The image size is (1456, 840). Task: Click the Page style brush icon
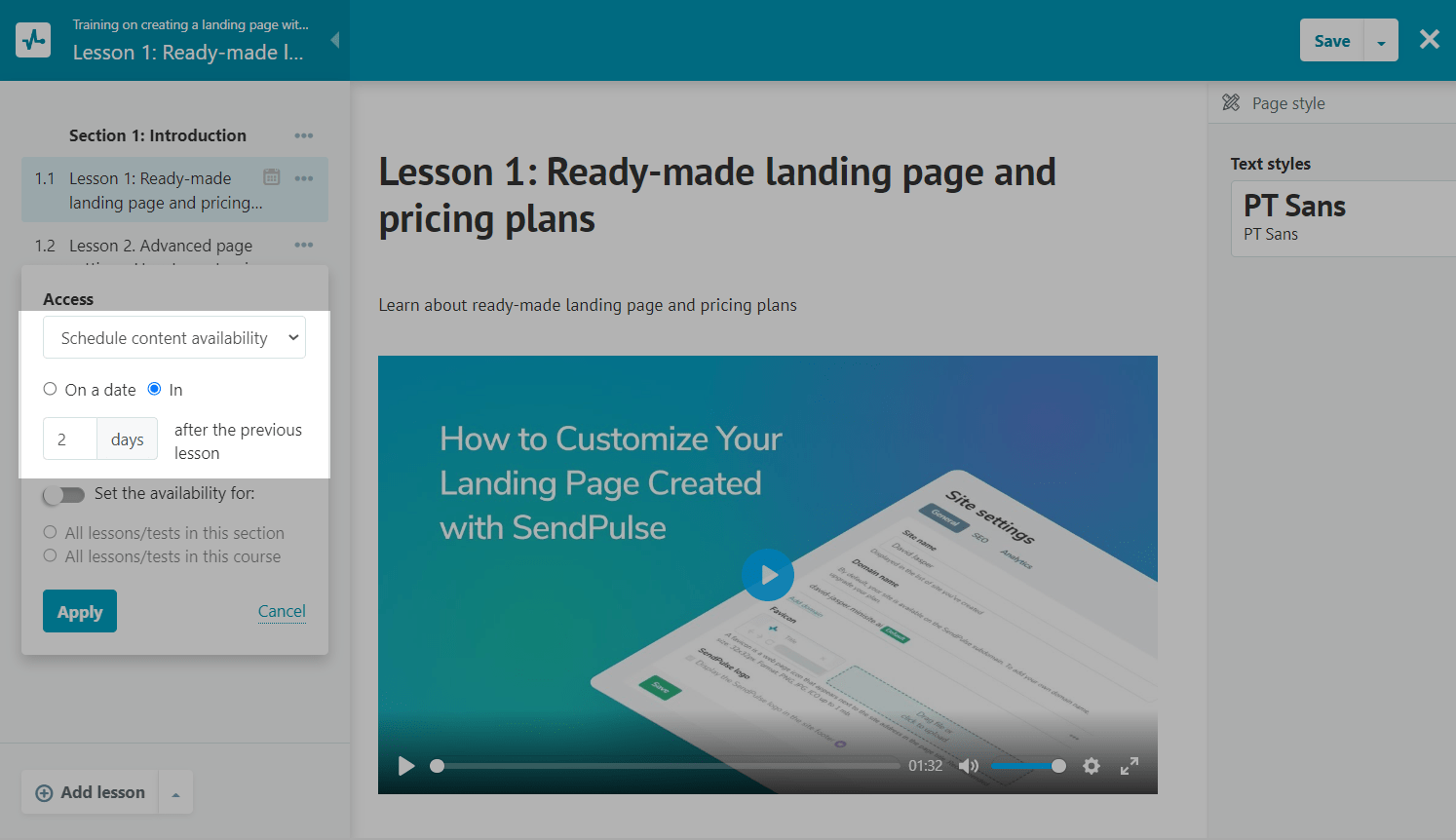tap(1231, 102)
